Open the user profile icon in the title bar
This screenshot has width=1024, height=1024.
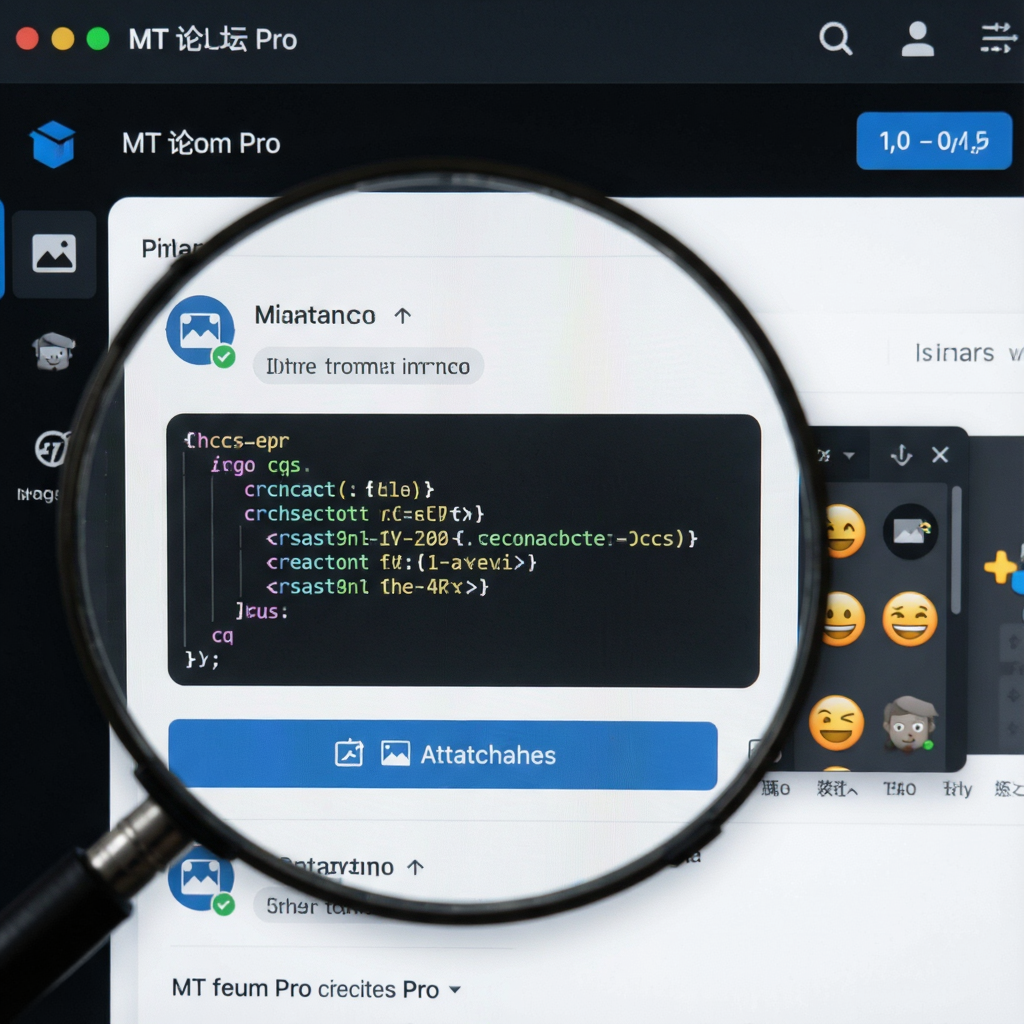click(918, 39)
